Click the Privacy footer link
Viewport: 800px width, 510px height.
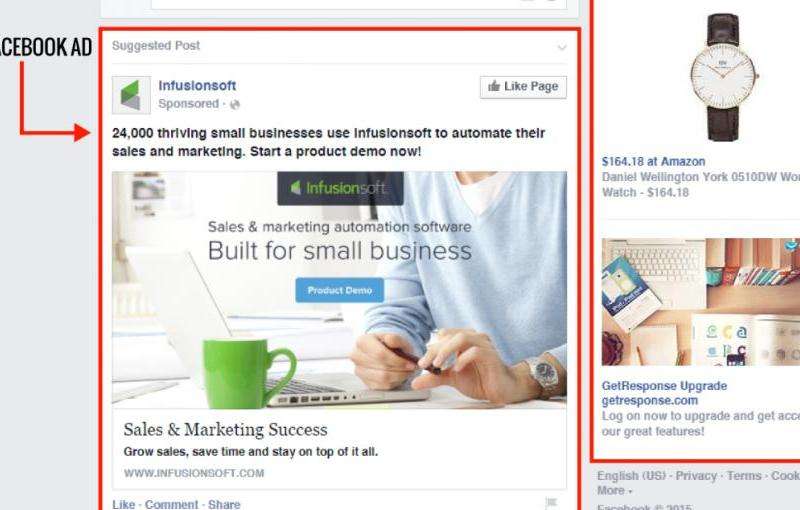[696, 476]
